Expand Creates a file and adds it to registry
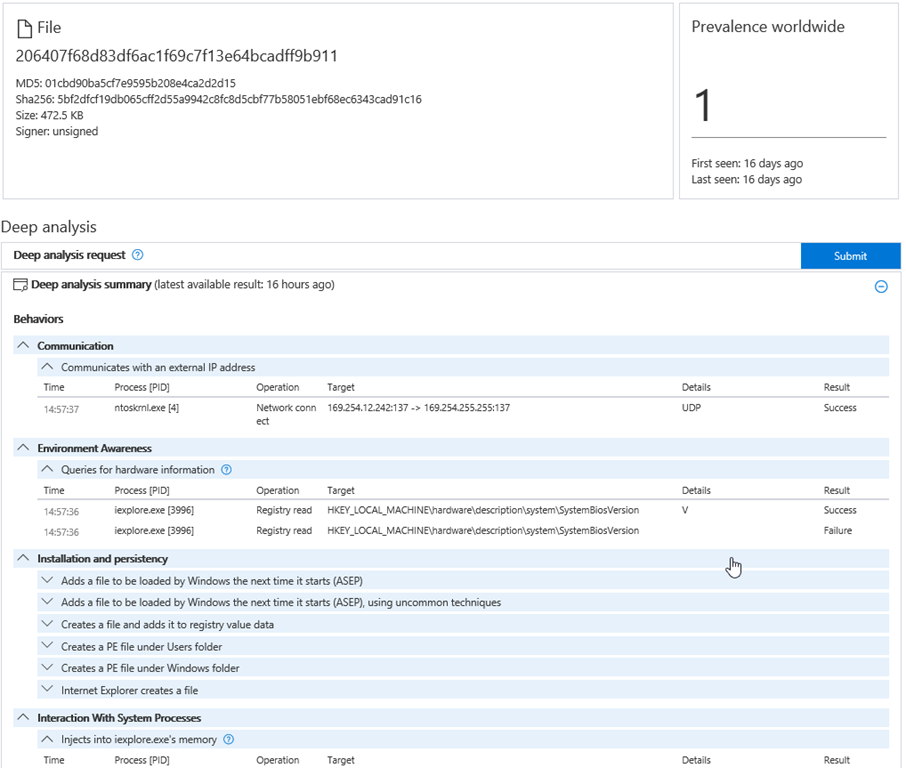The image size is (906, 768). pos(47,625)
